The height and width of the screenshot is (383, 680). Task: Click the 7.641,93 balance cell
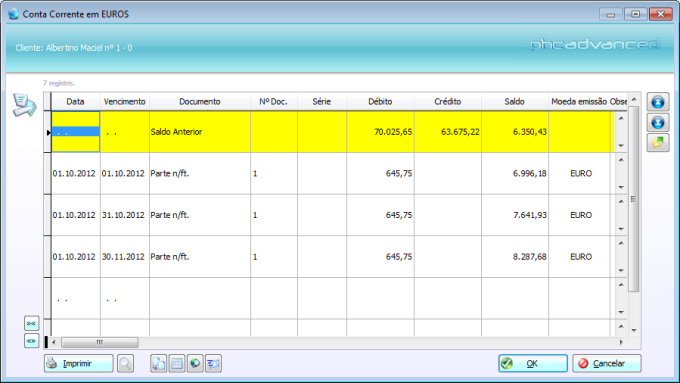coord(515,215)
